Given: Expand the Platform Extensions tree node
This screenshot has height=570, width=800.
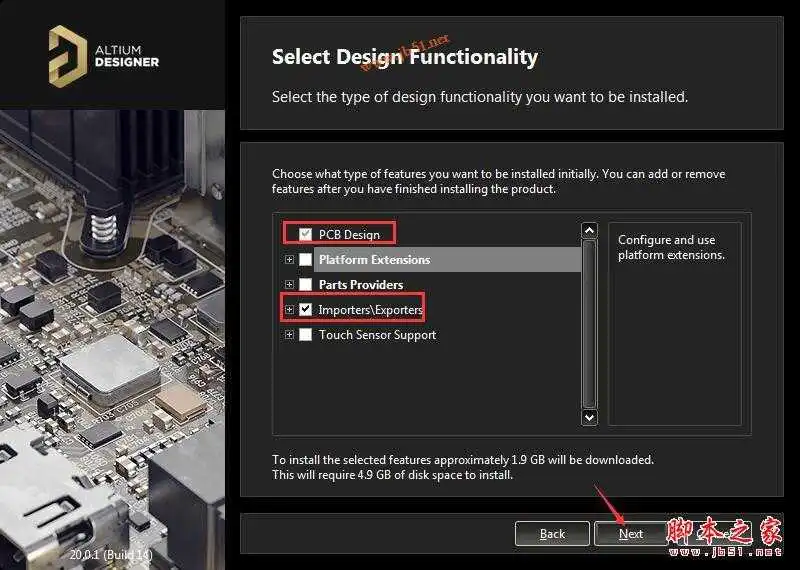Looking at the screenshot, I should tap(290, 260).
